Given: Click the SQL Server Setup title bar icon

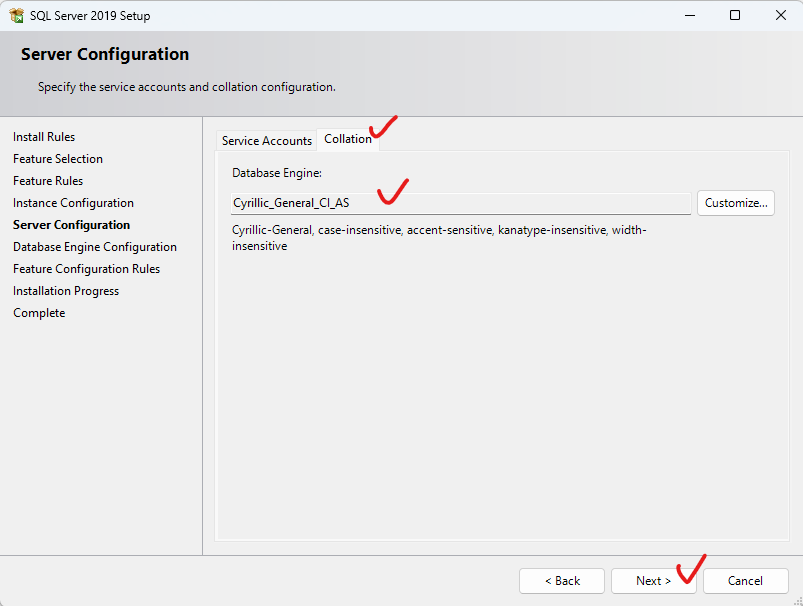Looking at the screenshot, I should [16, 15].
